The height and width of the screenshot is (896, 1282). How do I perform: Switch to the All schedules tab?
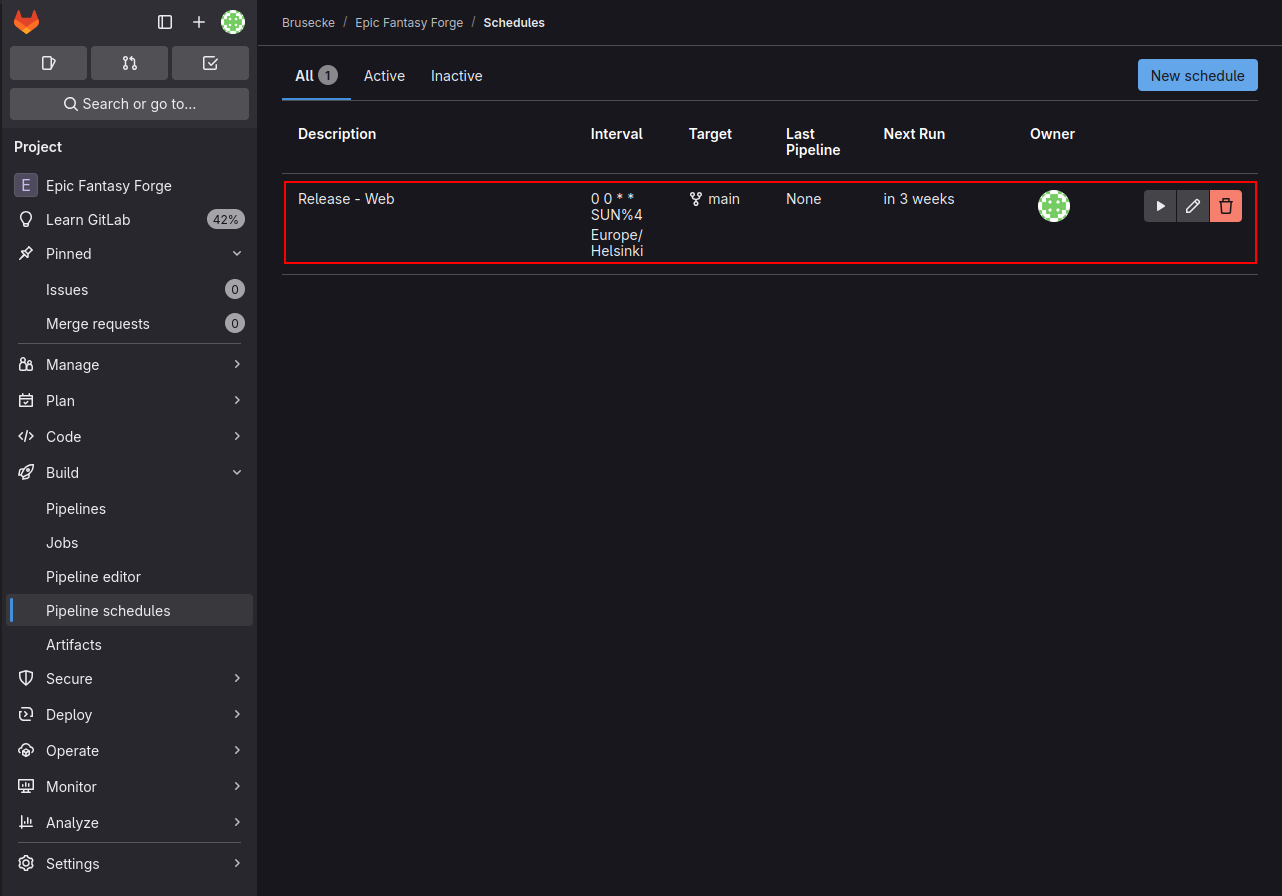click(316, 76)
